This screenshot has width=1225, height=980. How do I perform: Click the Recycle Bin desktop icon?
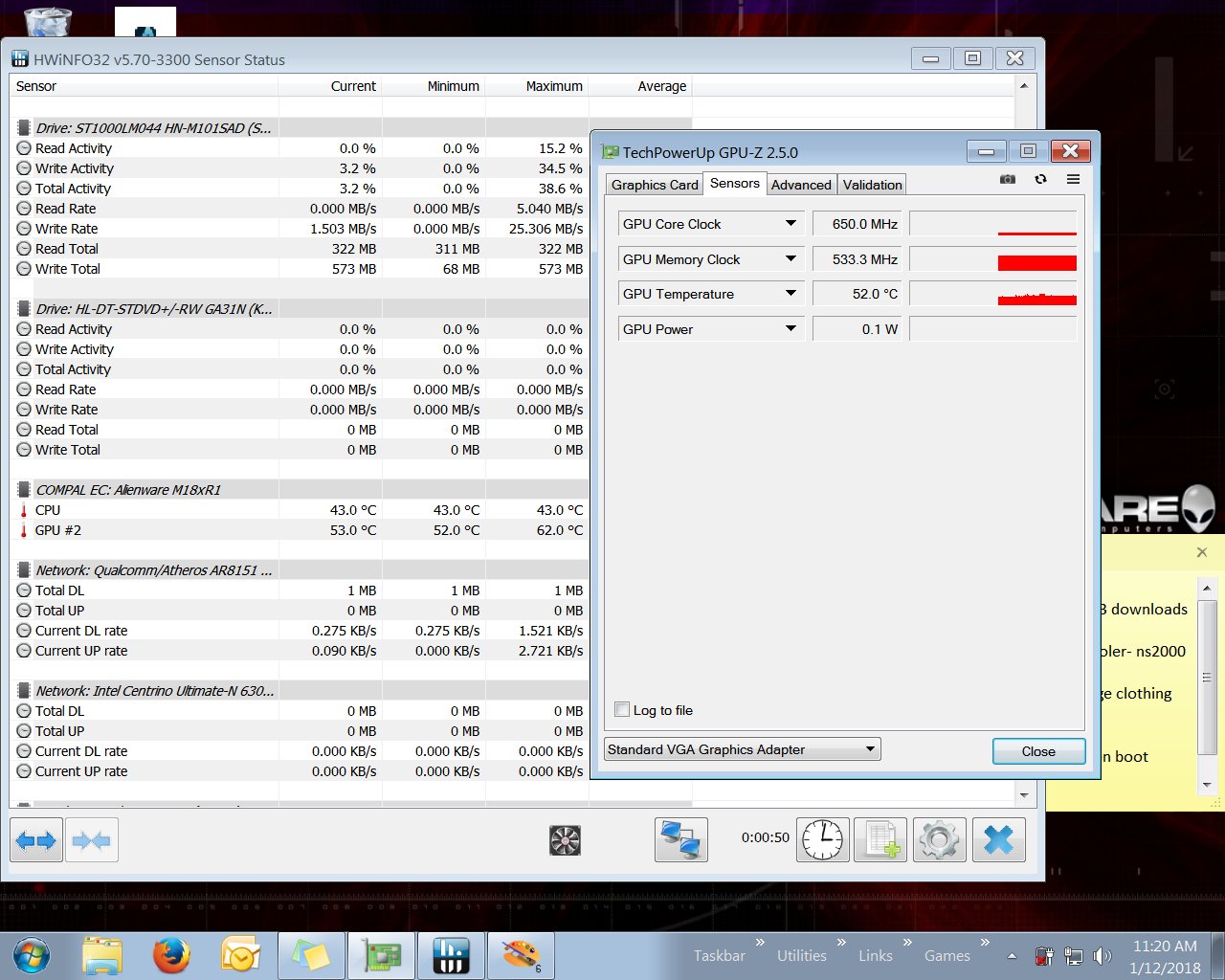(x=48, y=21)
